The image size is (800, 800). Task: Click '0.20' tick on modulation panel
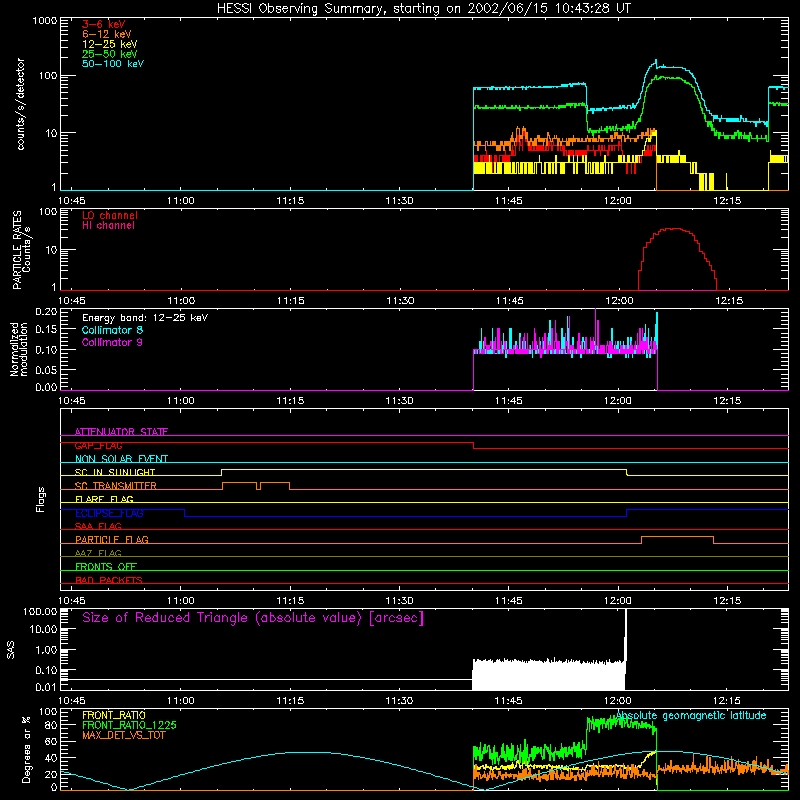(x=46, y=312)
